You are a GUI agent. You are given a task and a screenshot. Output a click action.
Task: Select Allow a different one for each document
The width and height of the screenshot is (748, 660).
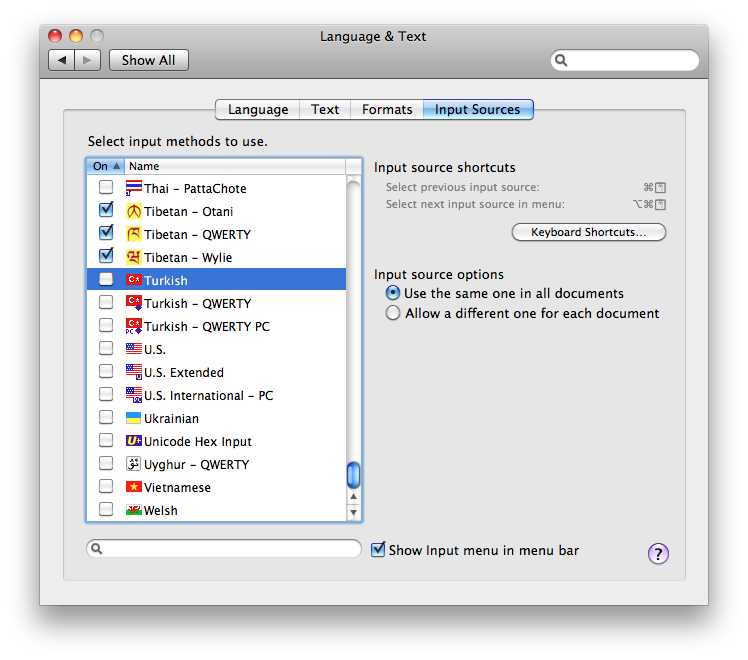(x=393, y=313)
